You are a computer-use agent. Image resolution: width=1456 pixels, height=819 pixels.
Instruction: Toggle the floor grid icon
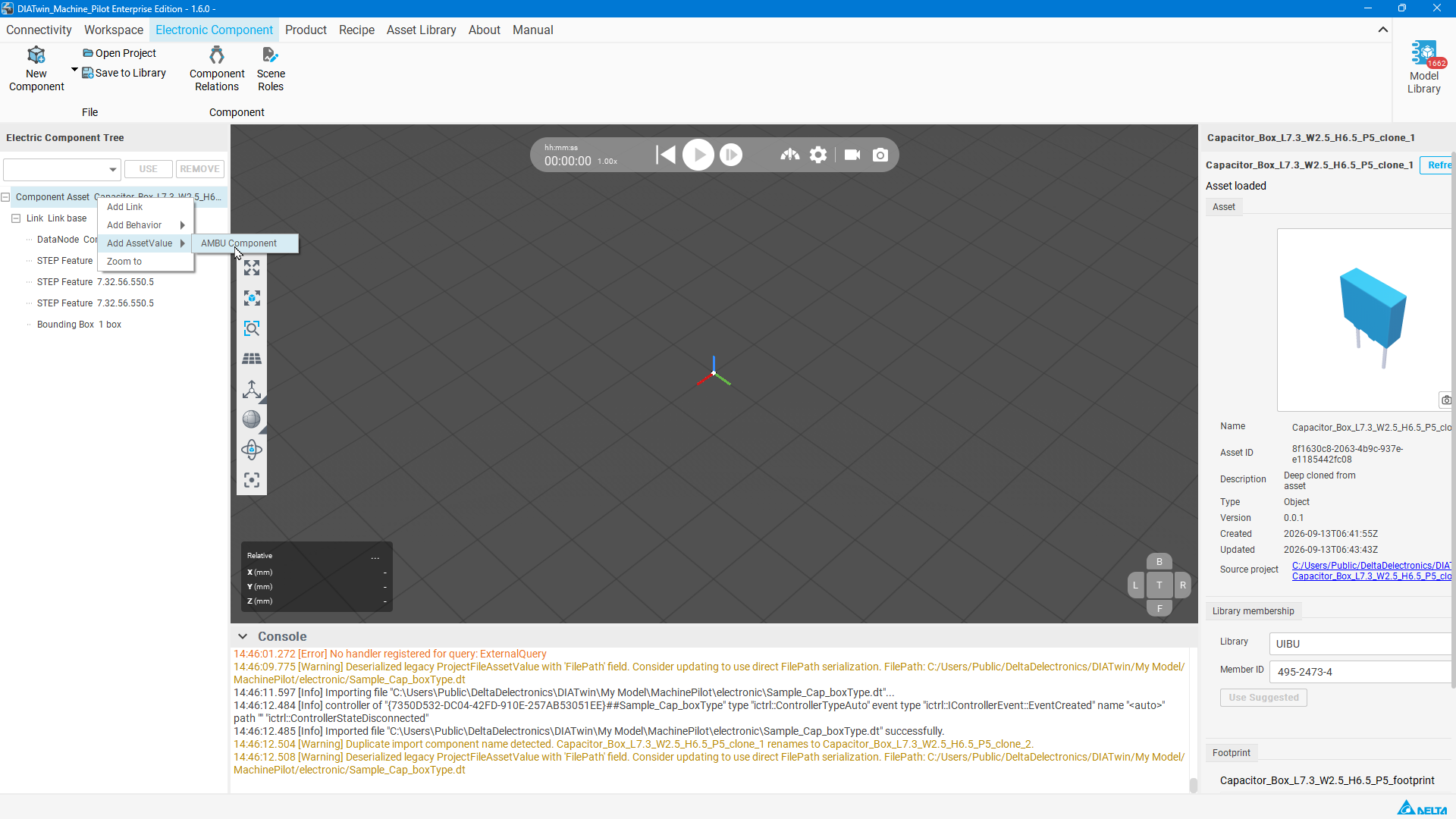point(252,359)
